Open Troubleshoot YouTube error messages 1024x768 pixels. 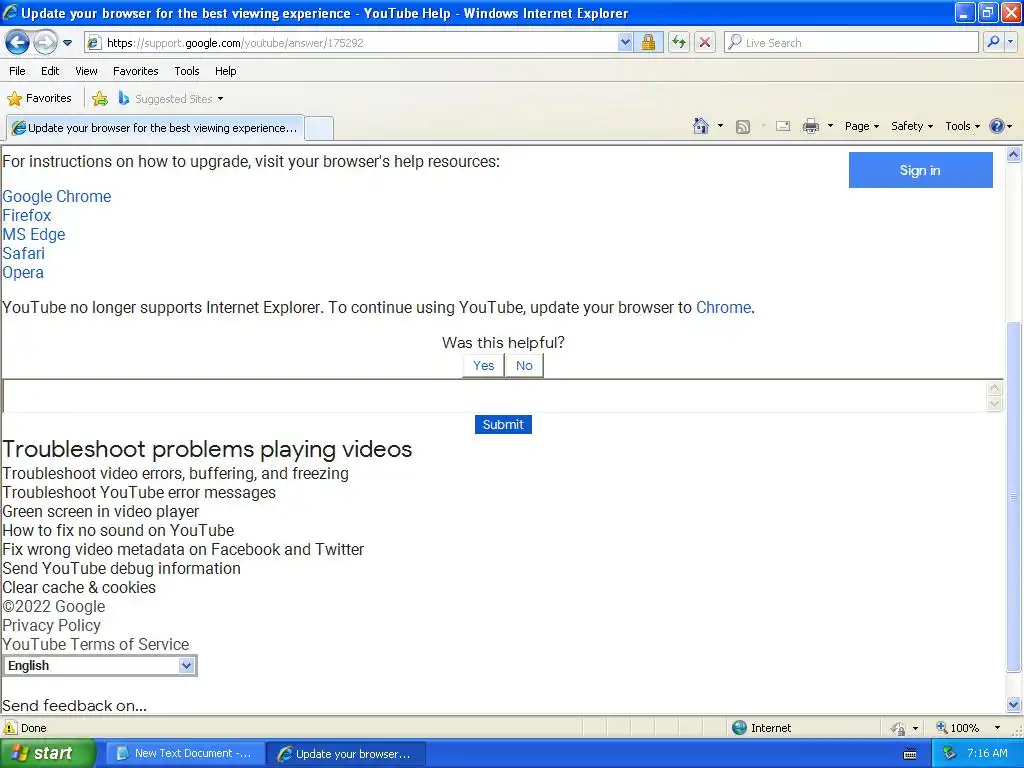(139, 492)
